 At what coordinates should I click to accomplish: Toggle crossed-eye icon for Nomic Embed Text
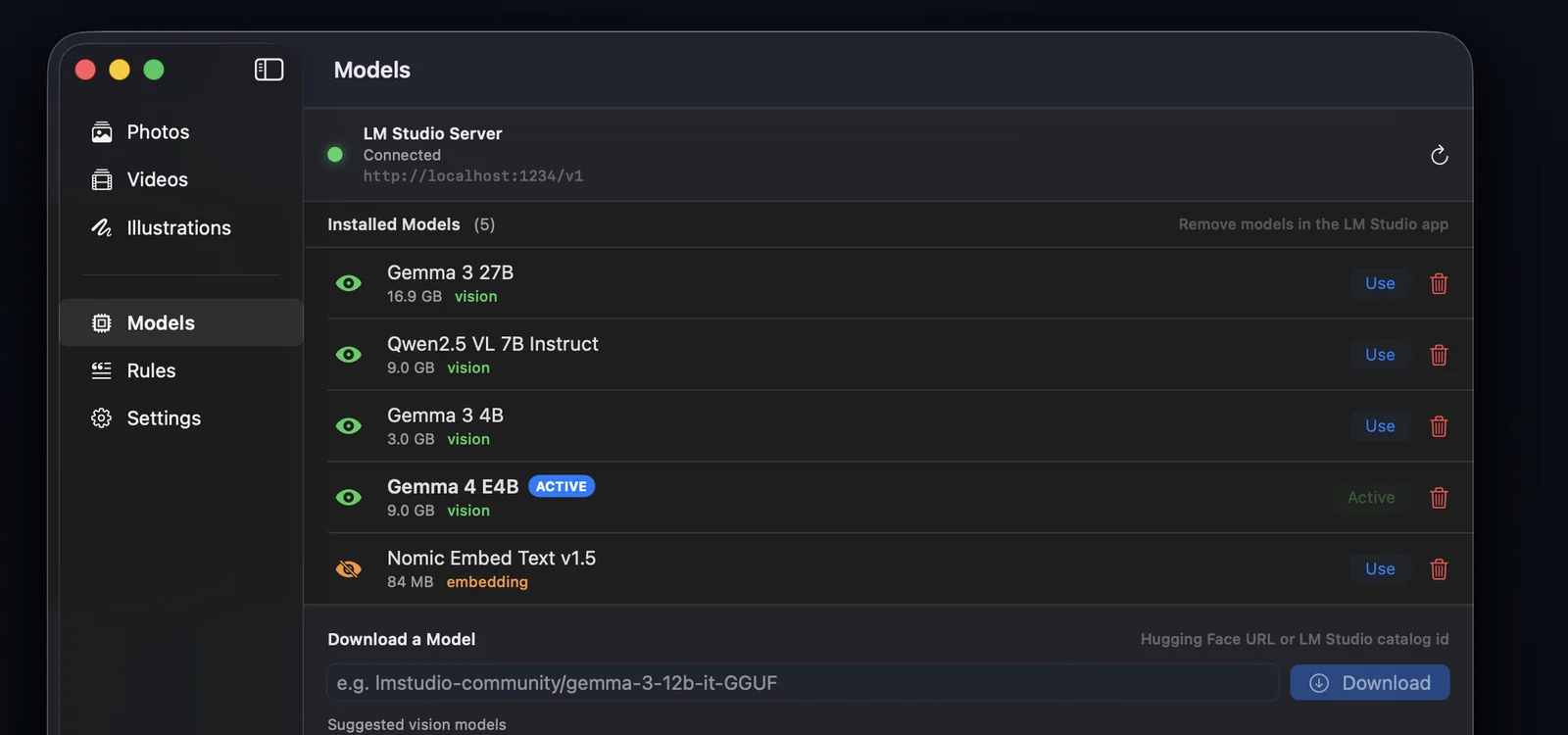[349, 569]
